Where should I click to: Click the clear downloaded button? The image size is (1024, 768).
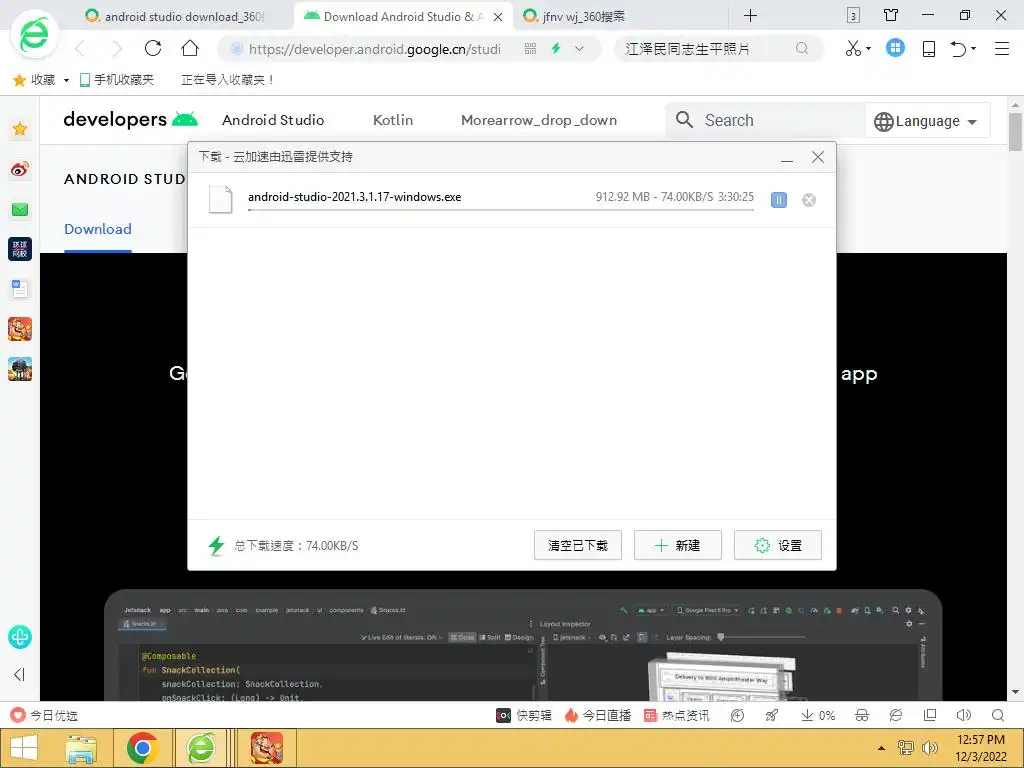(x=577, y=545)
